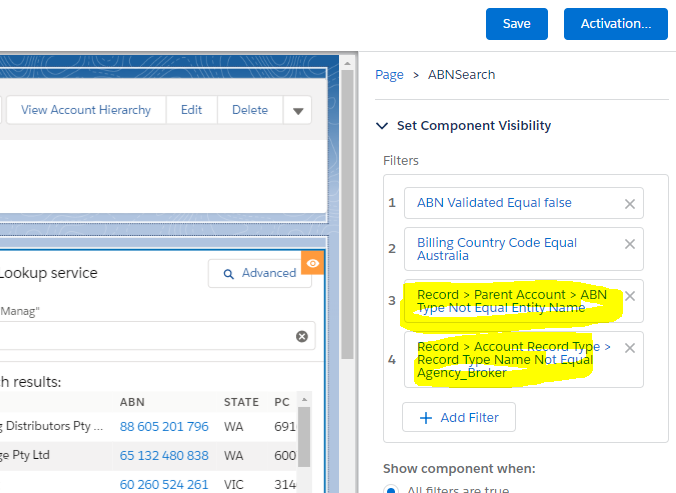Remove the ABN Validated filter
Screen dimensions: 676x493
click(x=630, y=203)
